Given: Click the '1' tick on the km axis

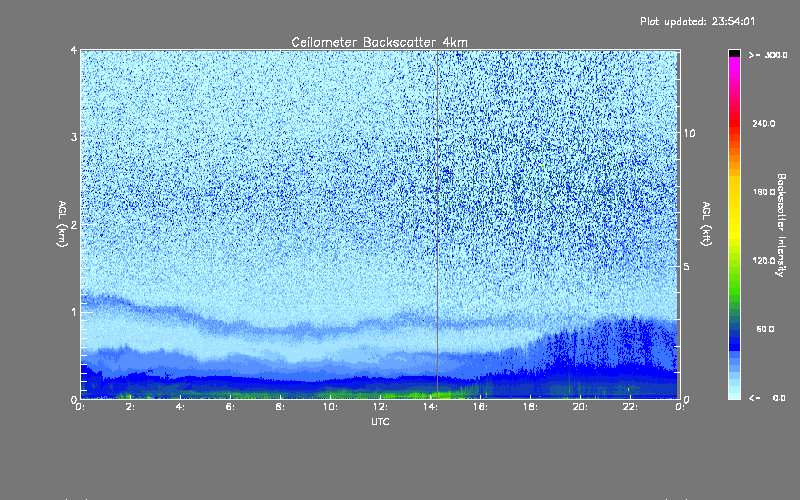Looking at the screenshot, I should coord(74,312).
